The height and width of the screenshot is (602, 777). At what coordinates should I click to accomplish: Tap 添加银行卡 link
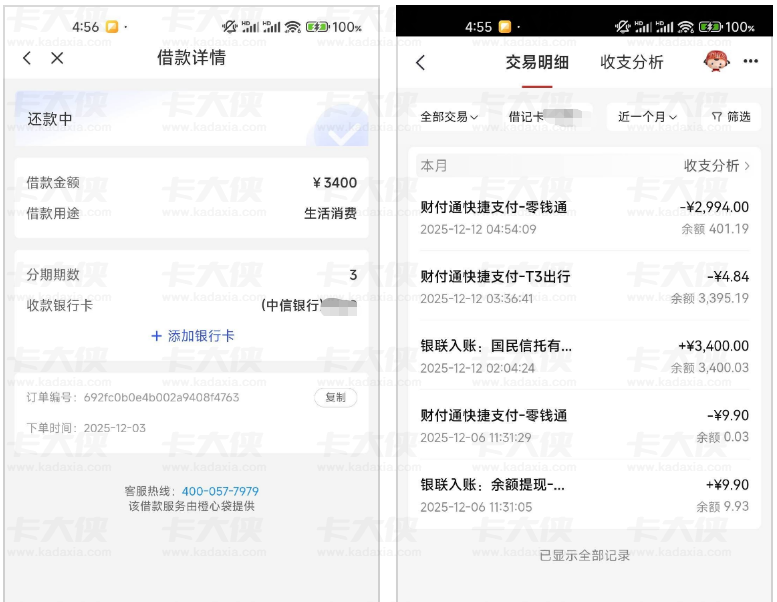[201, 336]
